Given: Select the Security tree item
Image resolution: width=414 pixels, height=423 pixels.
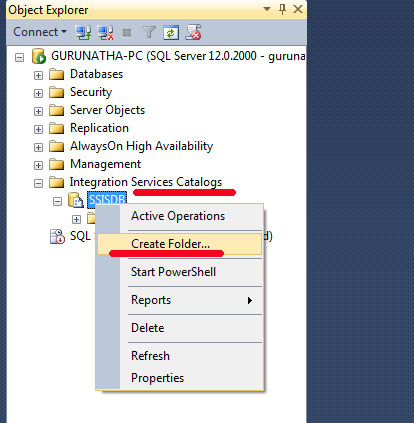Looking at the screenshot, I should (x=91, y=92).
